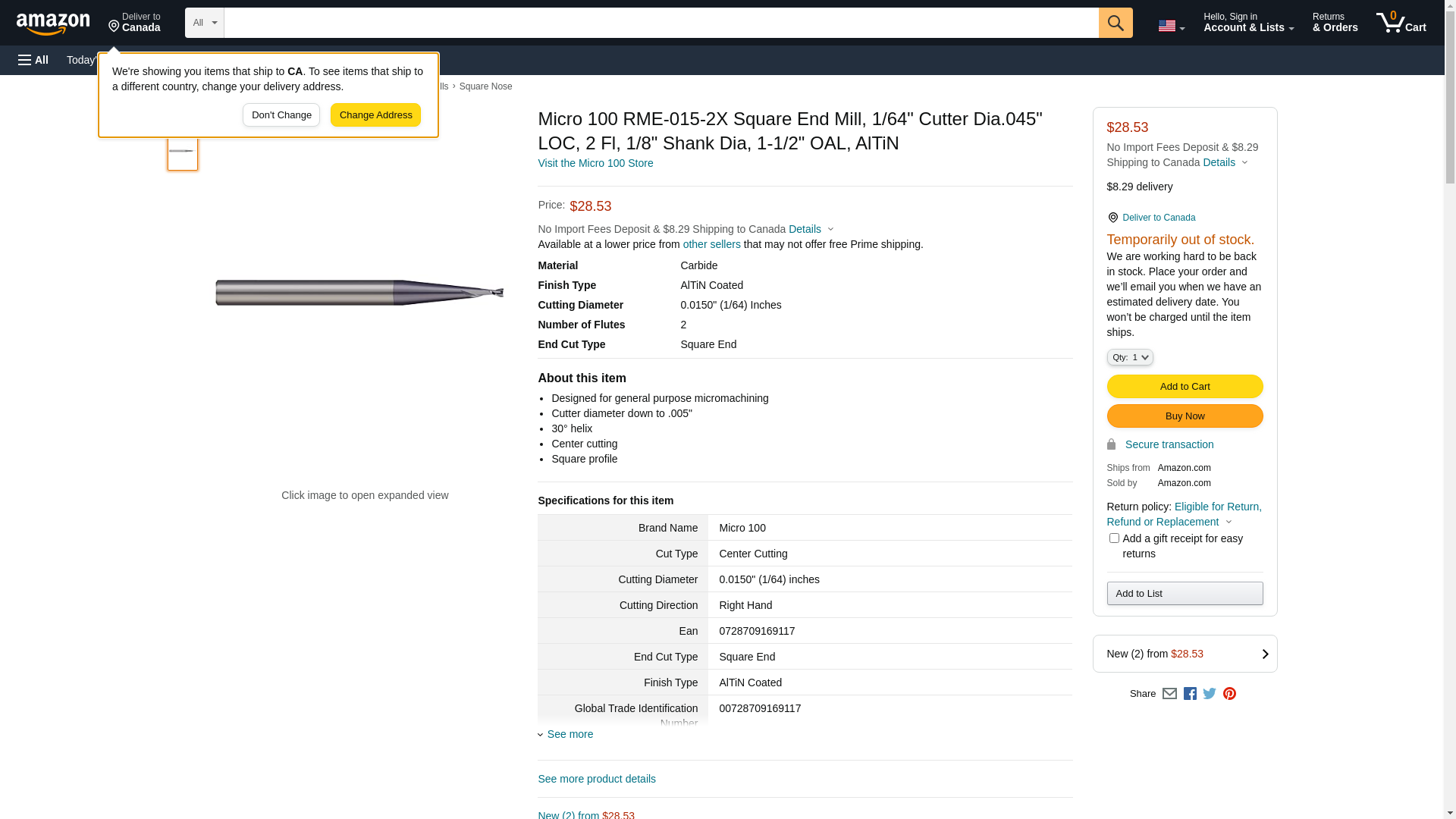Click the Buy Now button
1456x819 pixels.
[1185, 416]
